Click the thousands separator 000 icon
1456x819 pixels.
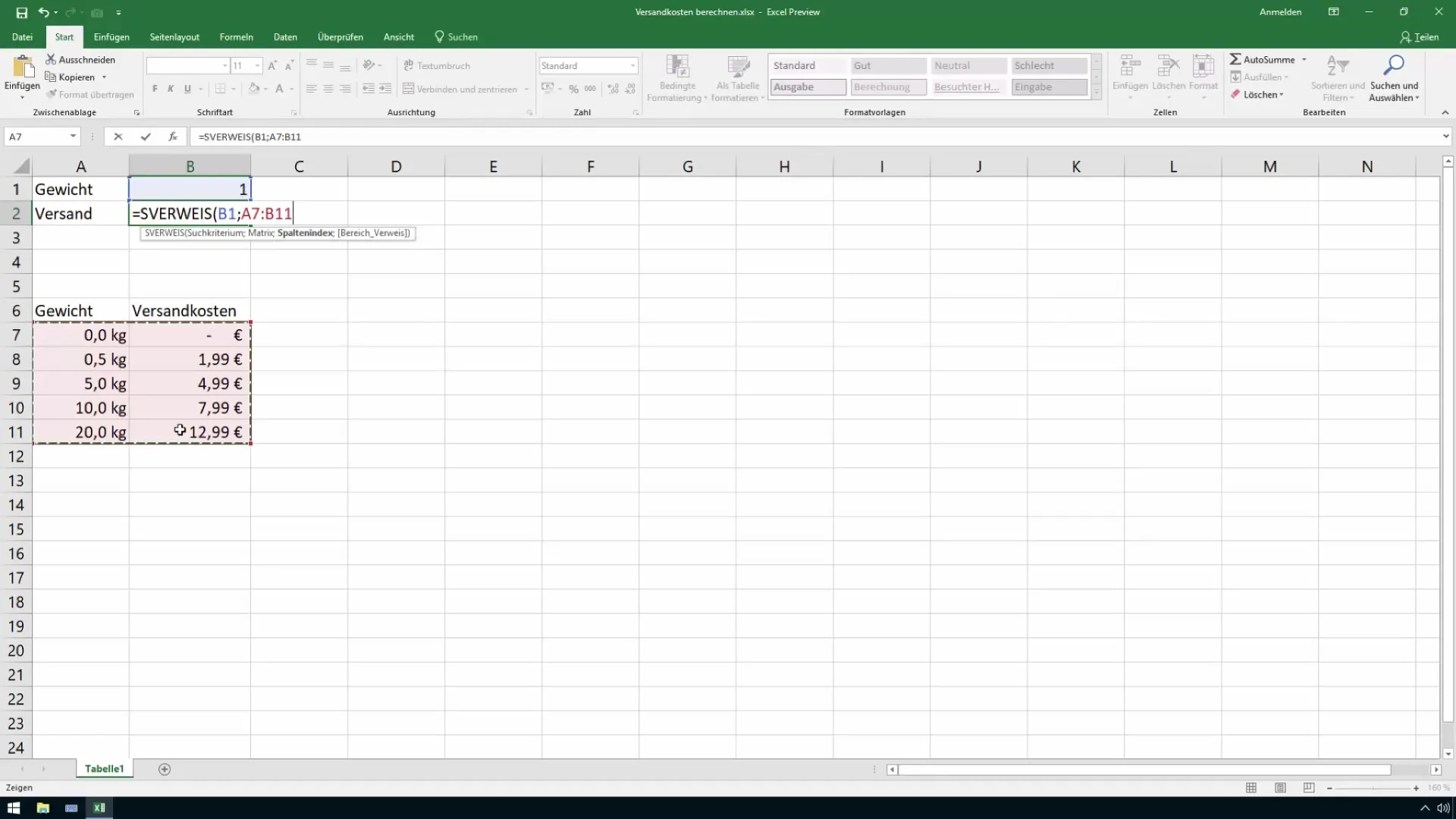(590, 89)
